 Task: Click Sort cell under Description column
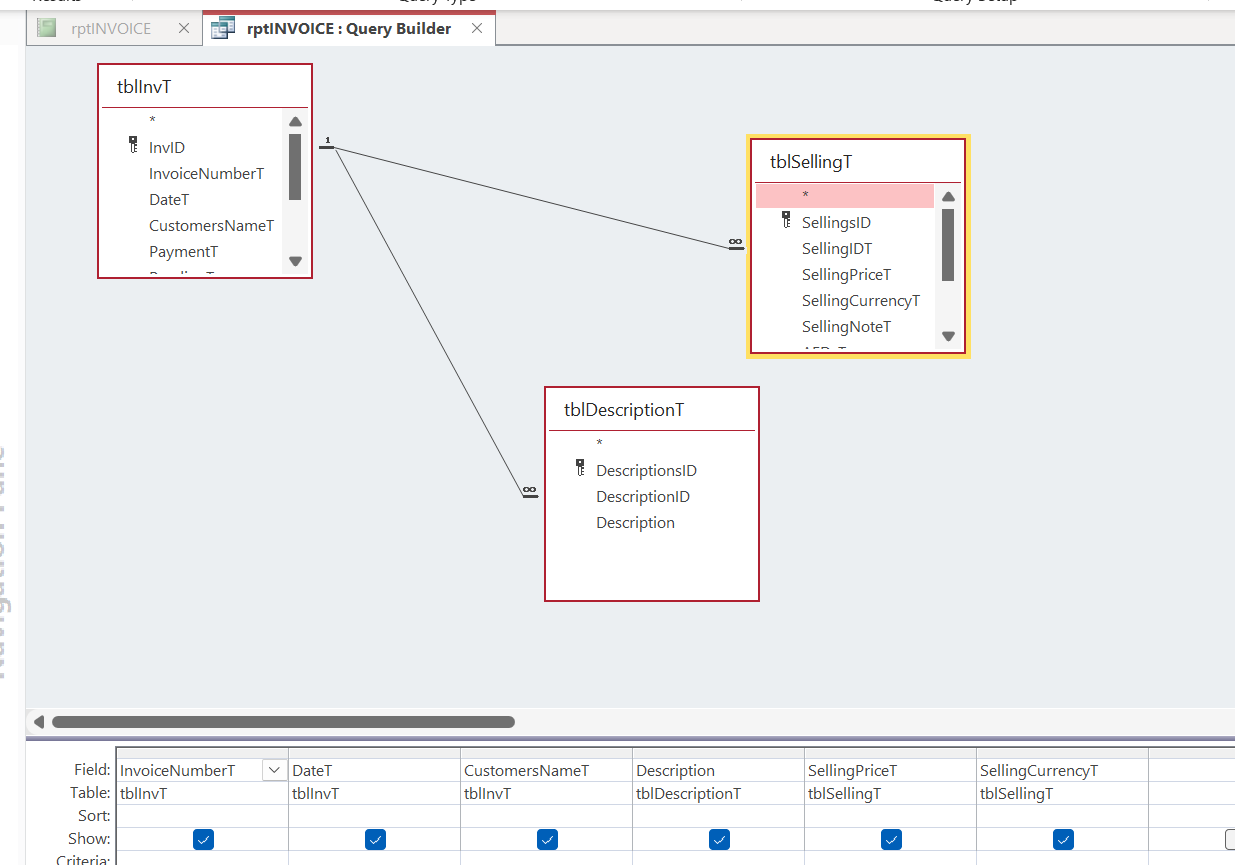[x=718, y=816]
